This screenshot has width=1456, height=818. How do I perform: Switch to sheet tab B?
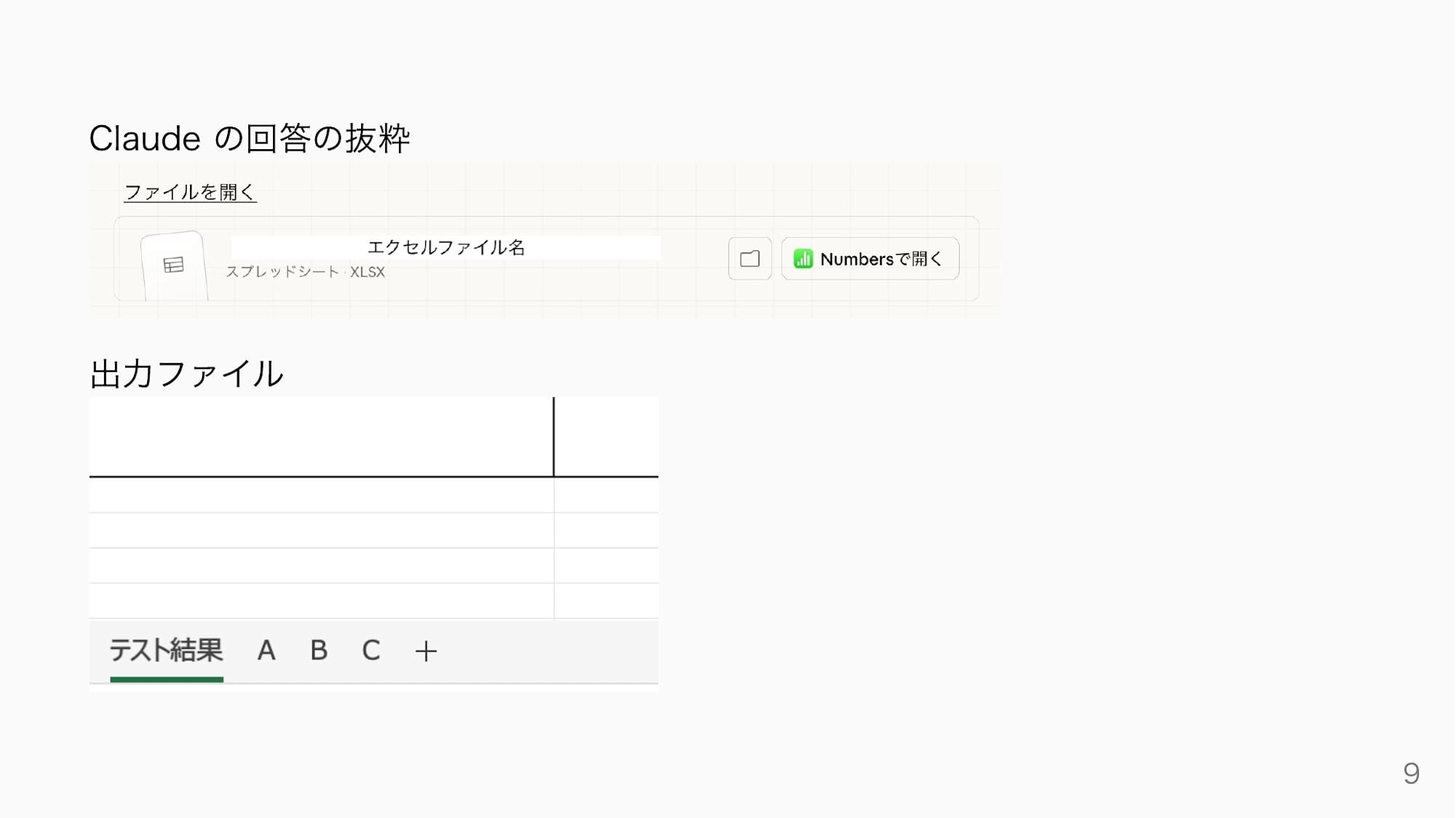[319, 650]
